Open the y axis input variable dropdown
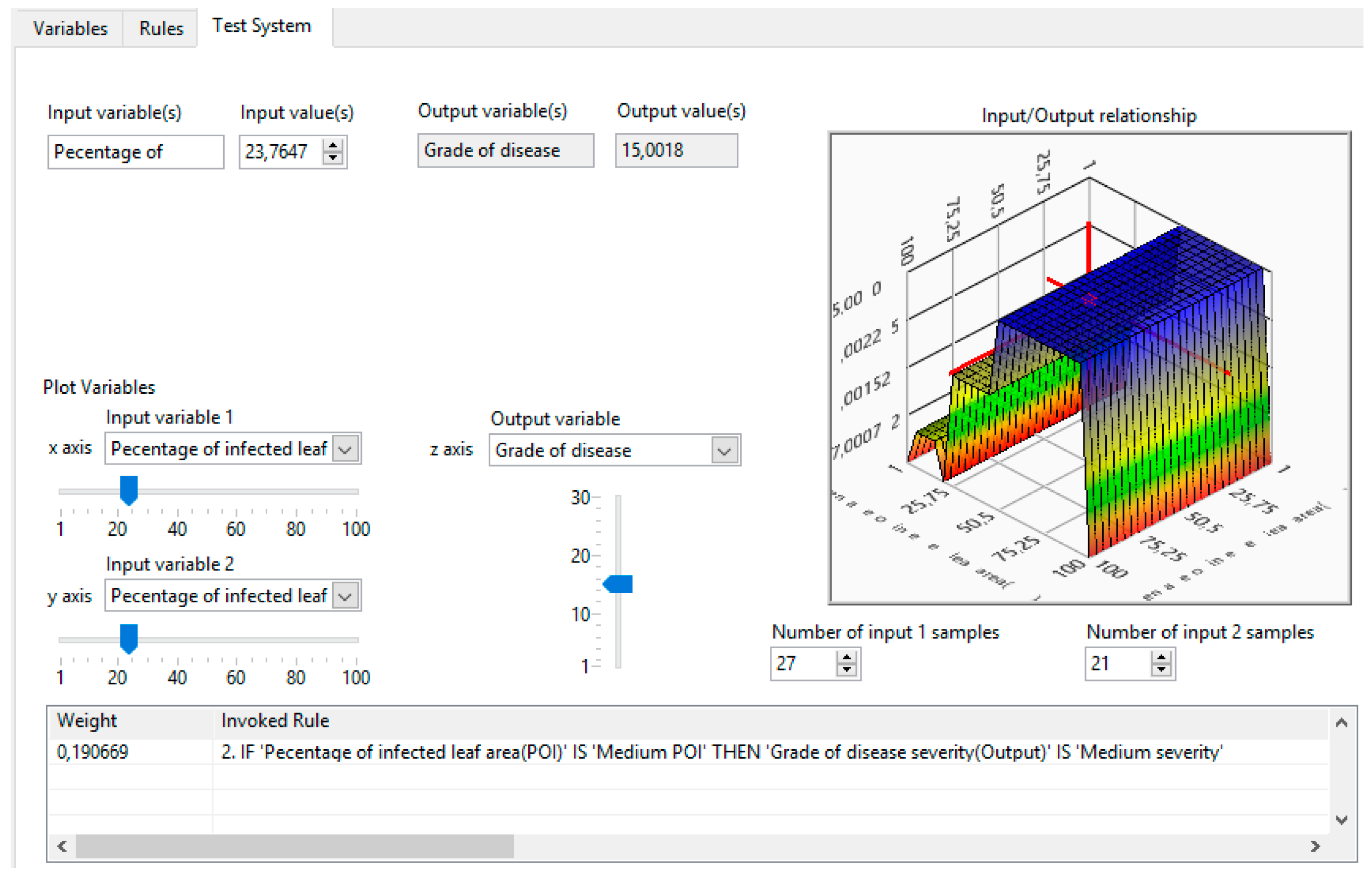Viewport: 1372px width, 878px height. (345, 597)
